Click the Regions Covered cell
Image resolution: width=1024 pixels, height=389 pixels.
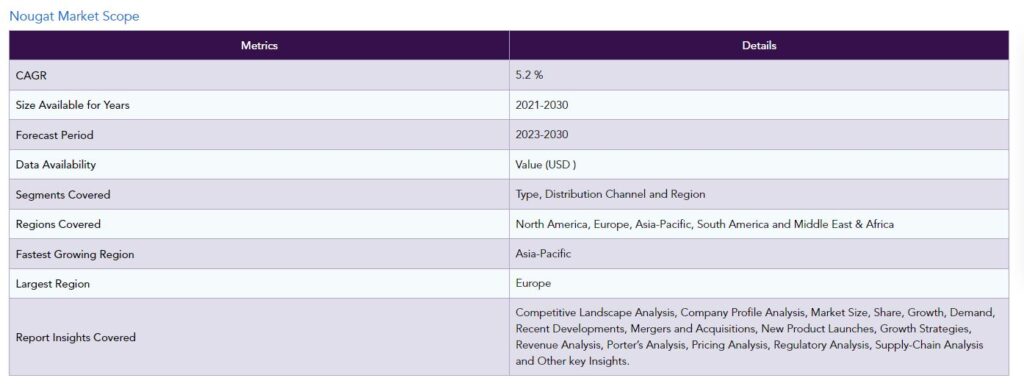click(x=259, y=224)
